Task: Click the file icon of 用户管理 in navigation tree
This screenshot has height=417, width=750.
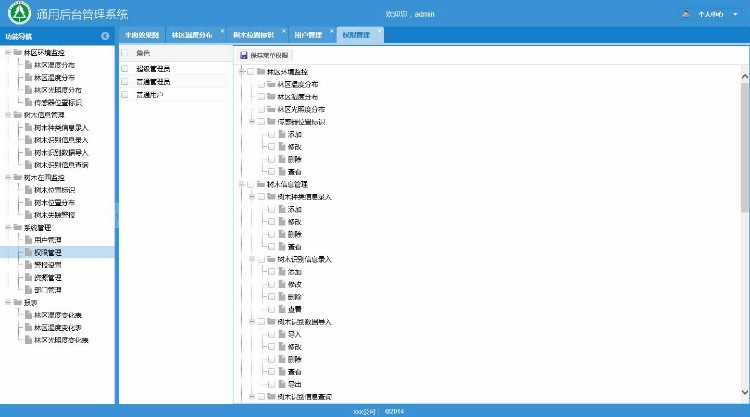Action: (x=28, y=240)
